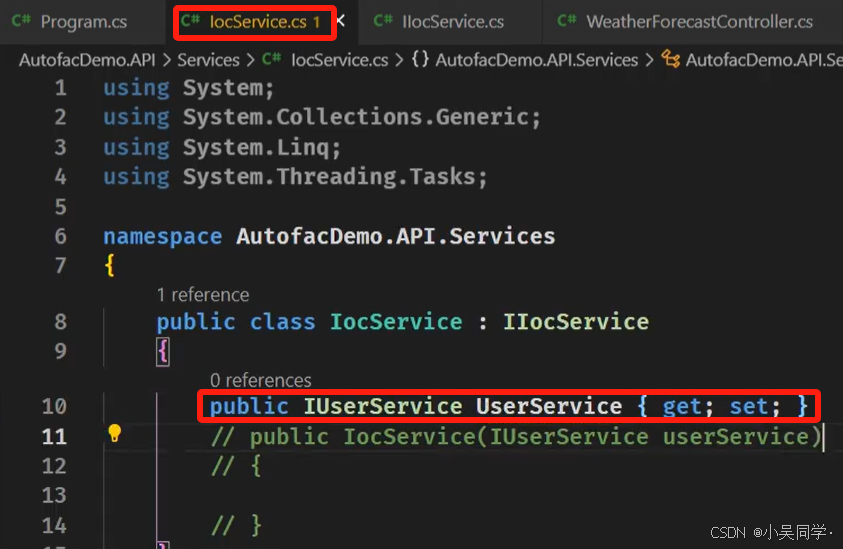Click the 'class' keyword on line 8
Screen dimensions: 843x549
[x=282, y=322]
